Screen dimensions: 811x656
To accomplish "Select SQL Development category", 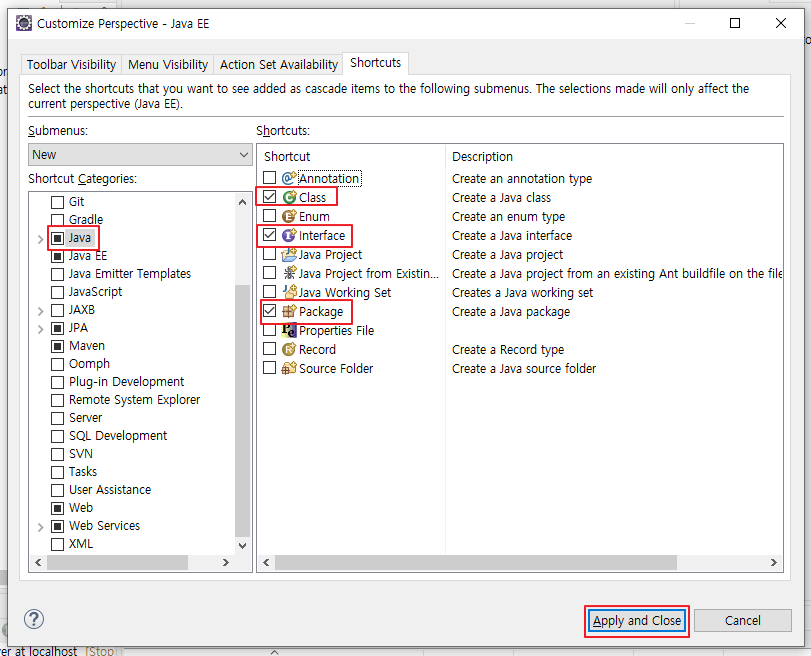I will 118,436.
